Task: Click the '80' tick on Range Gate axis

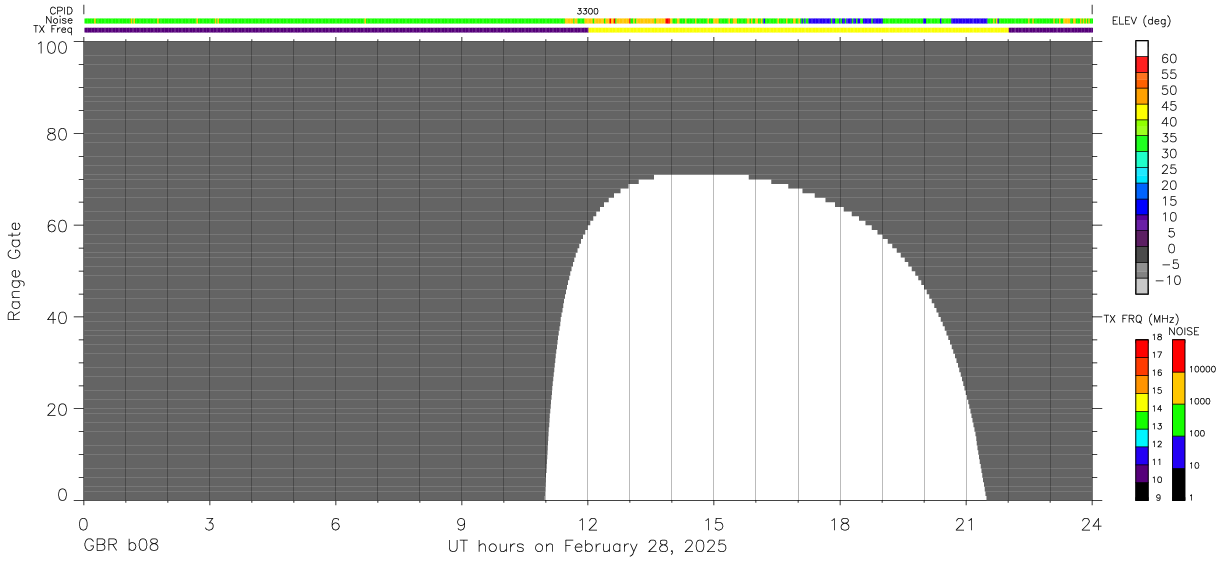Action: (58, 133)
